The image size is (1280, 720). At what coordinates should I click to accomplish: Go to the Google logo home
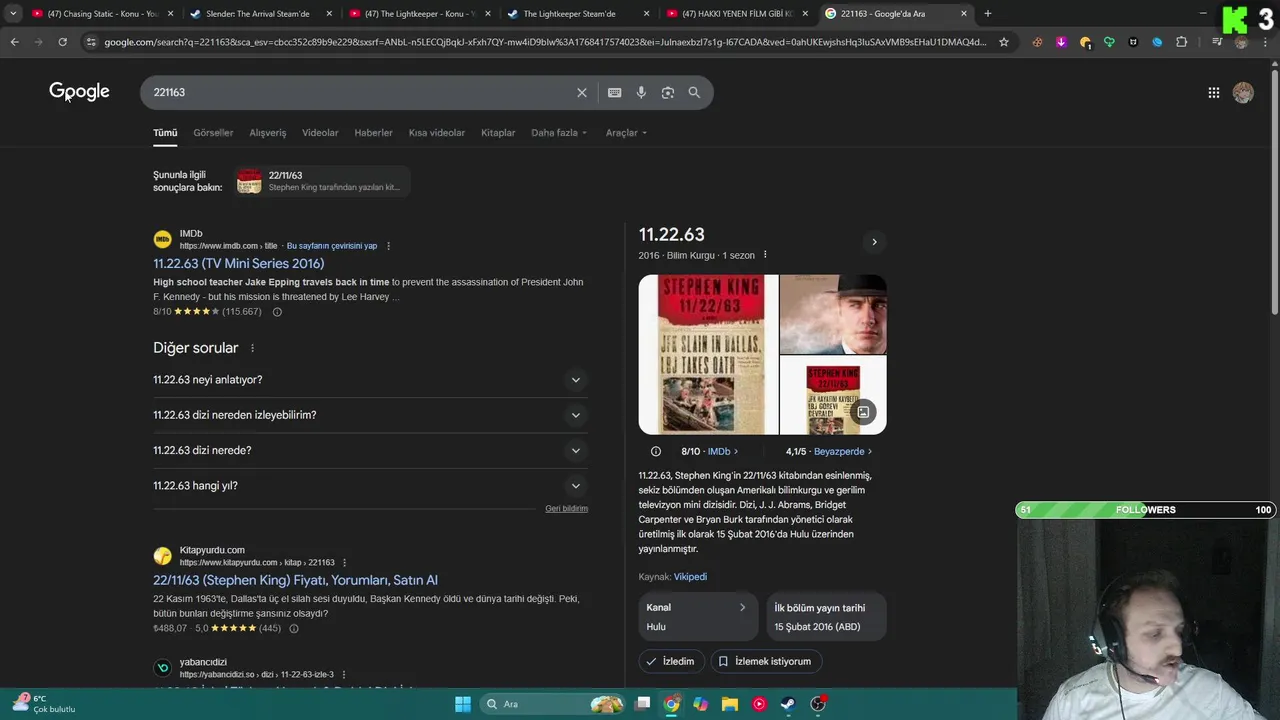pos(79,92)
